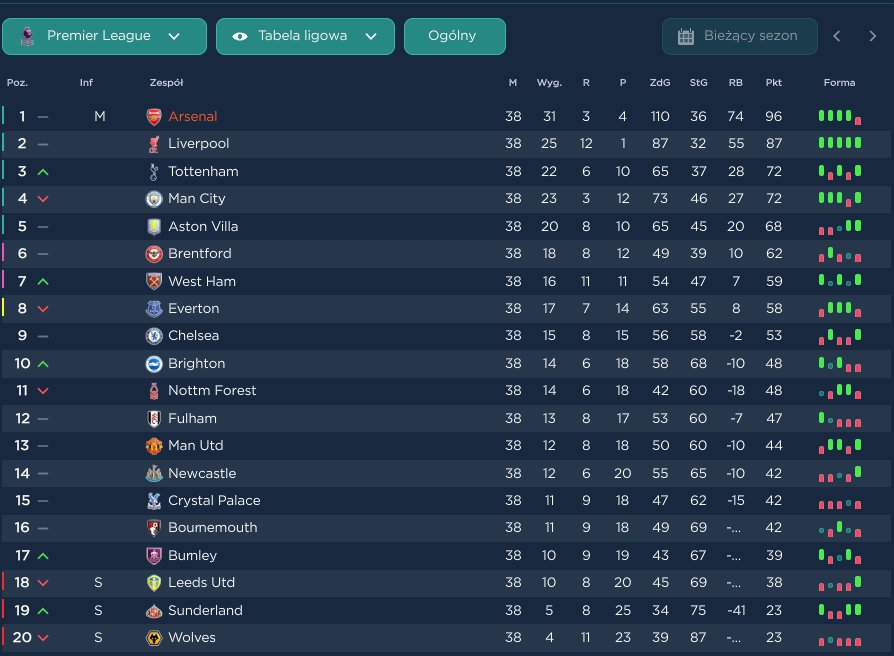Click the Zespół column header
Screen dimensions: 894x656
166,83
